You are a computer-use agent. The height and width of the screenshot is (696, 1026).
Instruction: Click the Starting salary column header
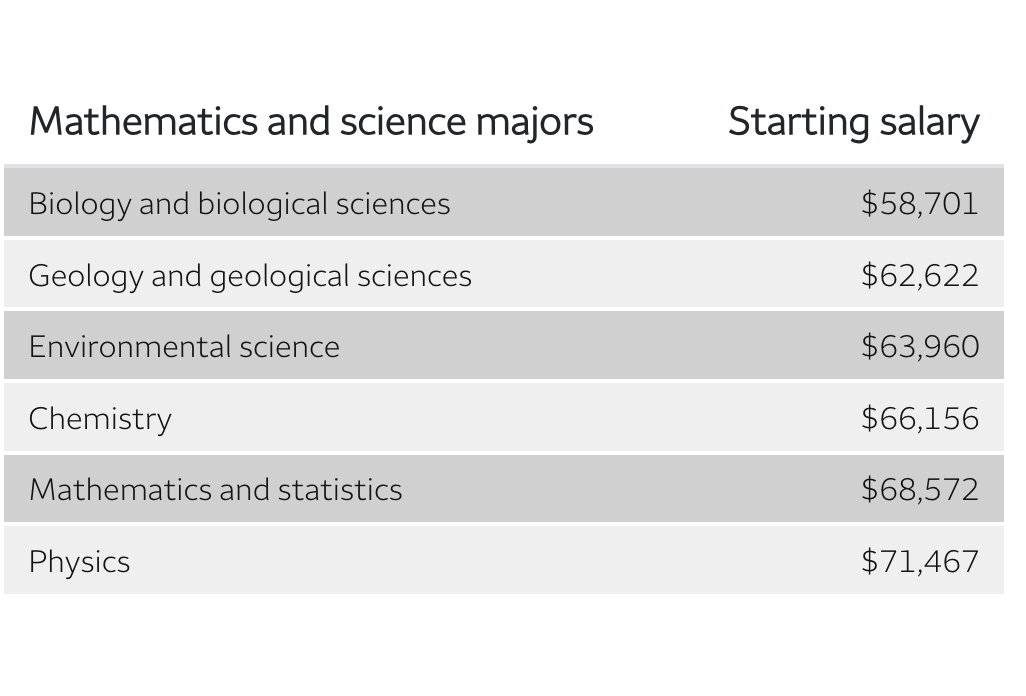(x=854, y=122)
